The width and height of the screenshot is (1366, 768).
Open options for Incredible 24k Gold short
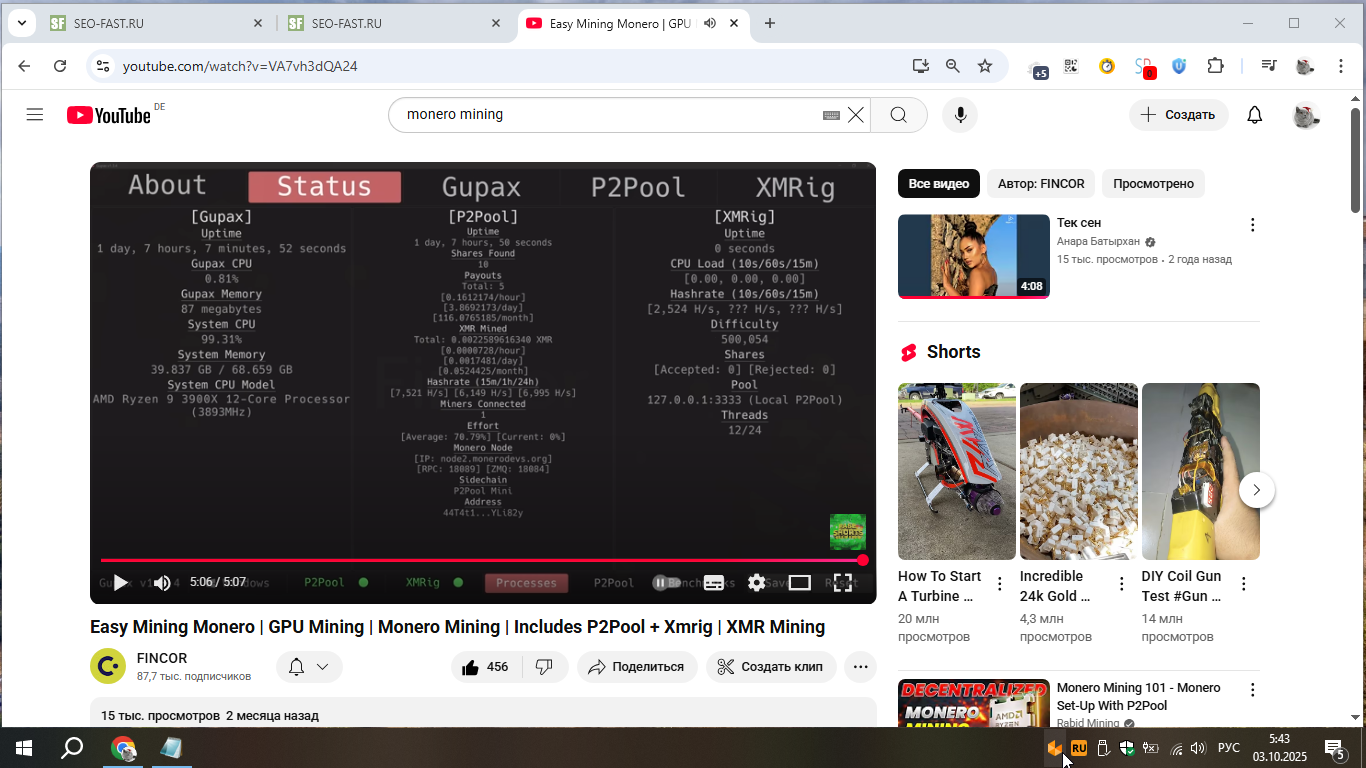(1121, 584)
